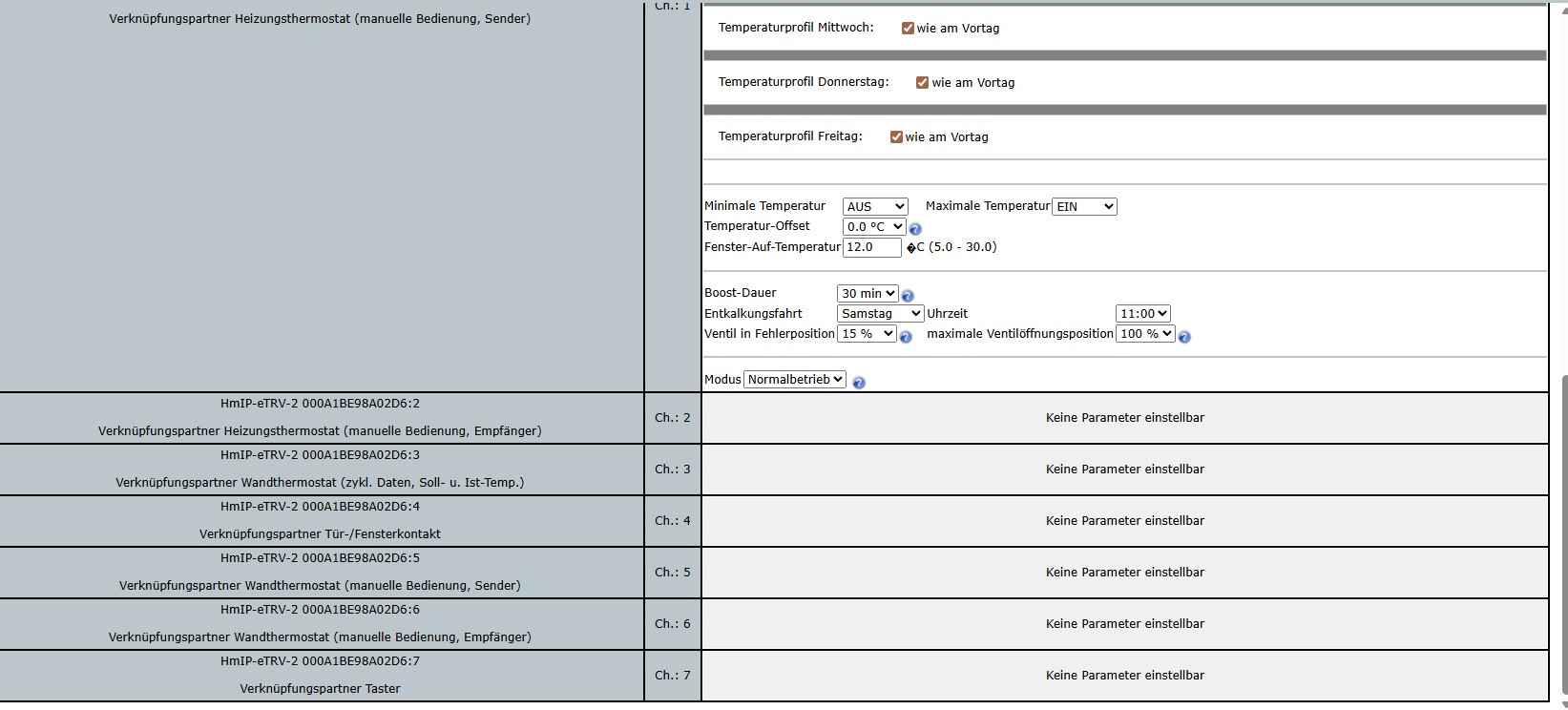Open the Uhrzeit time dropdown
This screenshot has width=1568, height=710.
pos(1142,314)
